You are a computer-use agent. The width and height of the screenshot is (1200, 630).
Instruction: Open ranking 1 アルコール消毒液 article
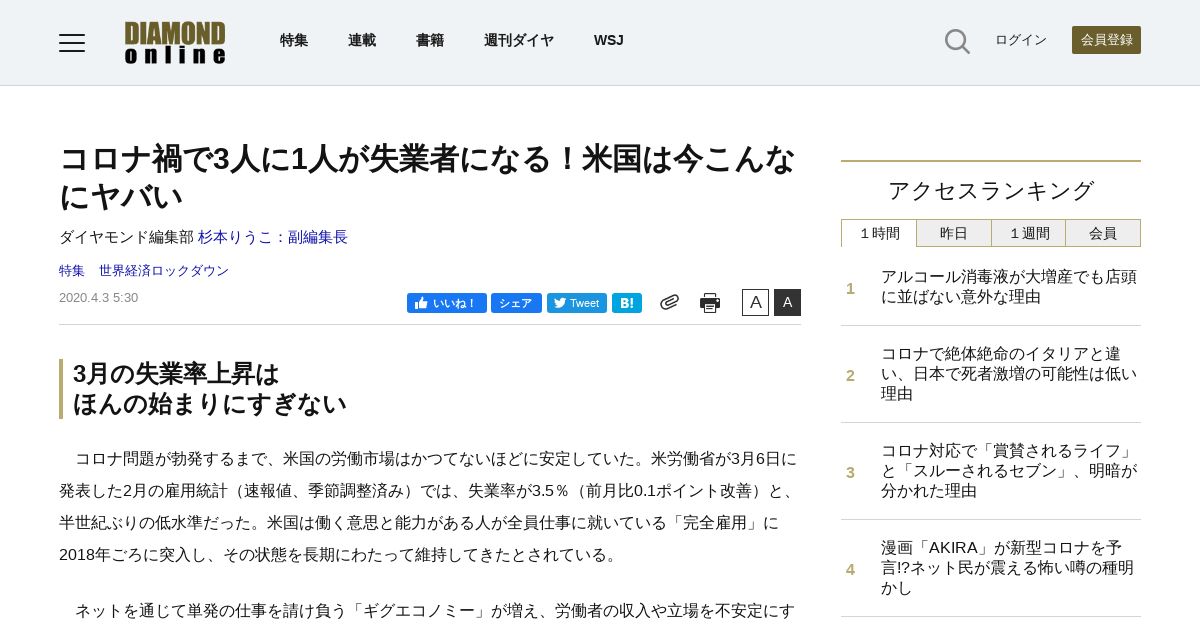(1009, 287)
